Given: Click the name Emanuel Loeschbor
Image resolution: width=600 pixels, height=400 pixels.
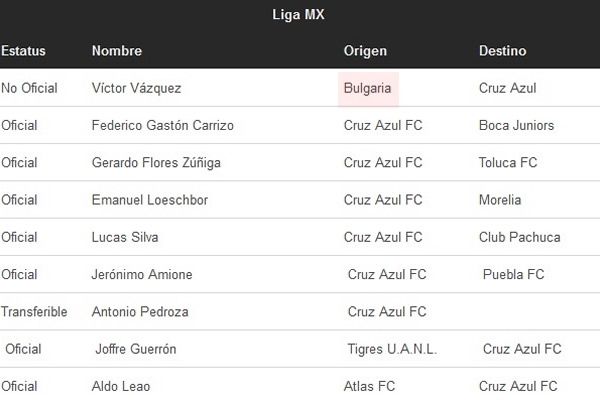Looking at the screenshot, I should (x=150, y=200).
